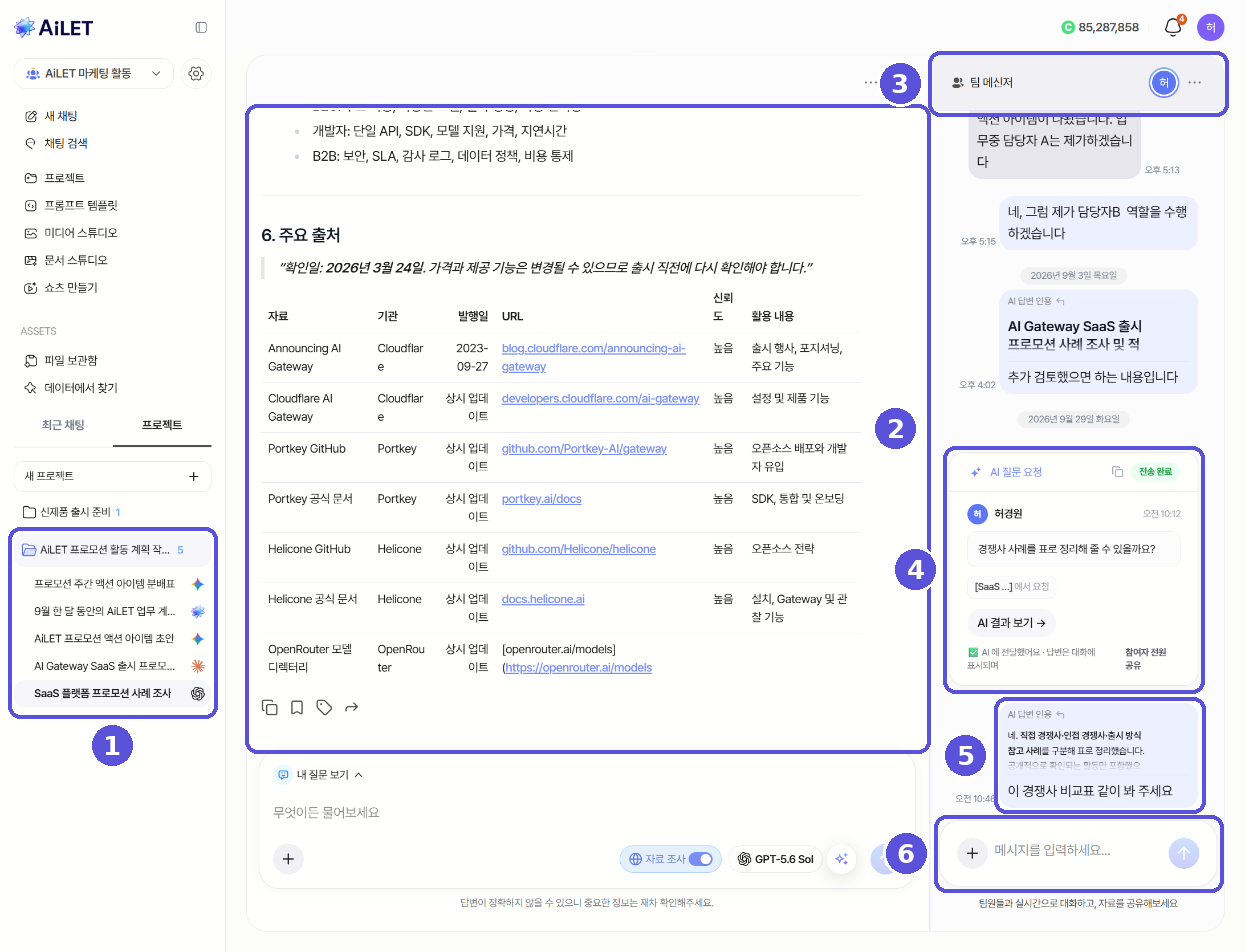1245x952 pixels.
Task: Click the AiLET logo
Action: tap(54, 27)
